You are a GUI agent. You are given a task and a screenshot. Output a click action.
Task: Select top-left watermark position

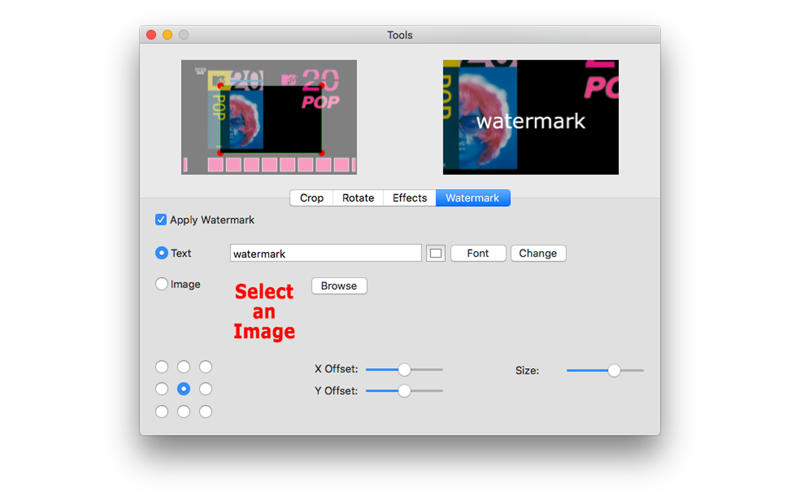tap(162, 367)
